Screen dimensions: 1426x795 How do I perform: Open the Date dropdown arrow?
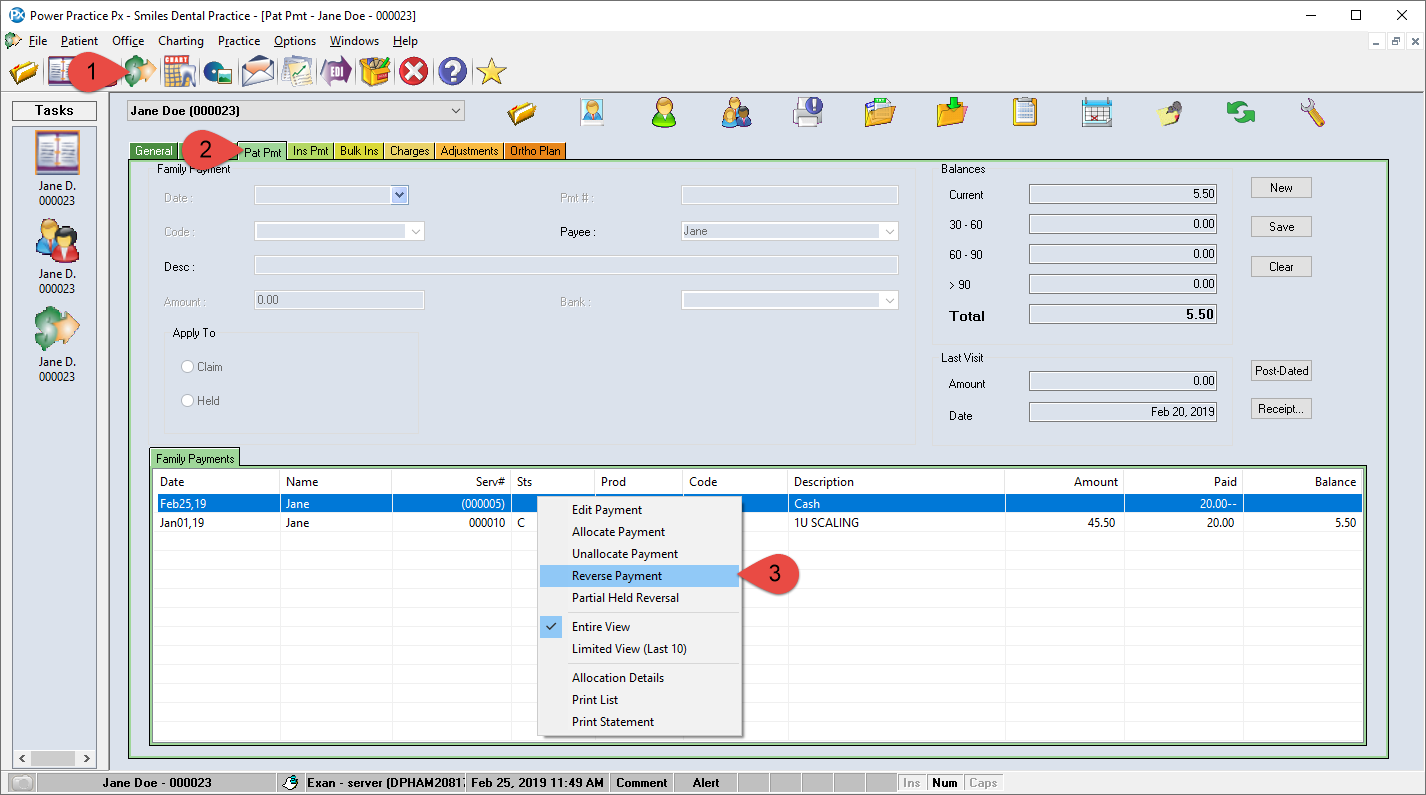click(400, 196)
